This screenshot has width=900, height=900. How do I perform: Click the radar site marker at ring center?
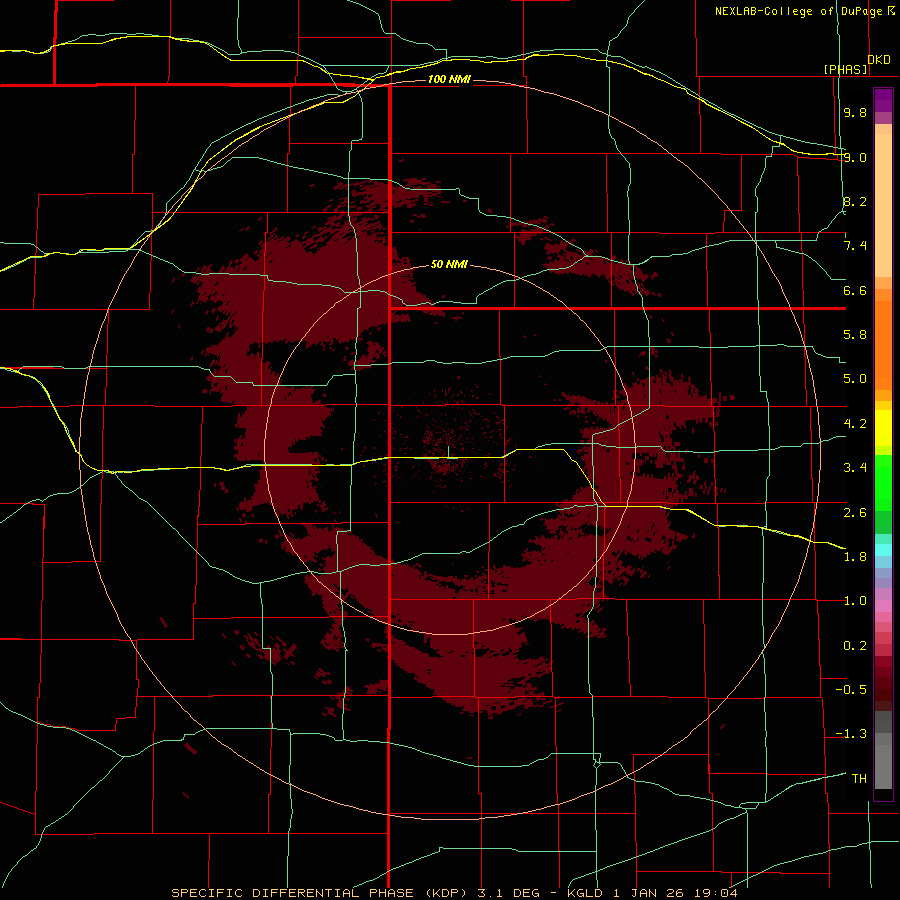point(448,452)
